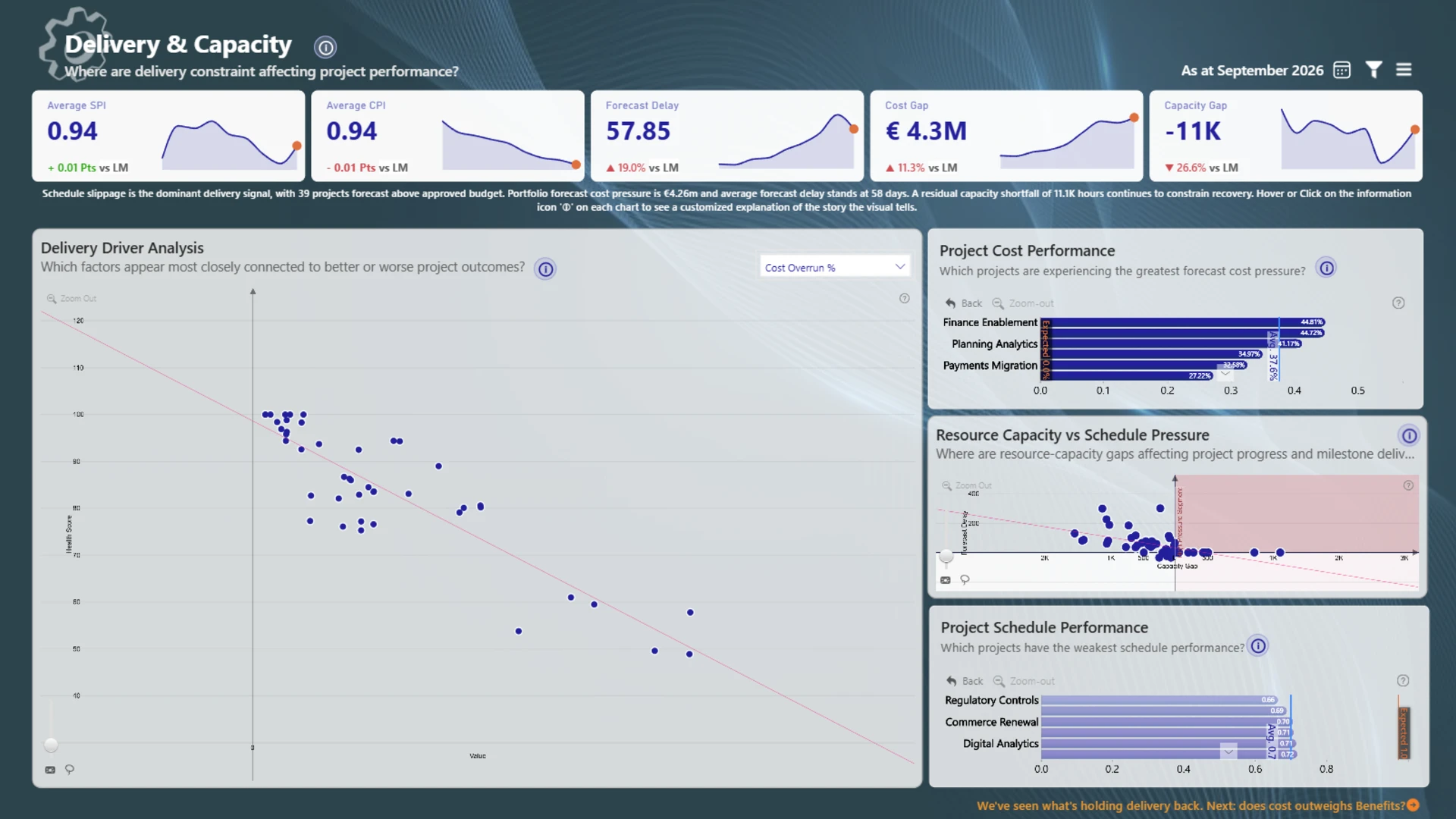This screenshot has height=819, width=1456.
Task: Open the info icon beside Delivery & Capacity title
Action: [325, 48]
